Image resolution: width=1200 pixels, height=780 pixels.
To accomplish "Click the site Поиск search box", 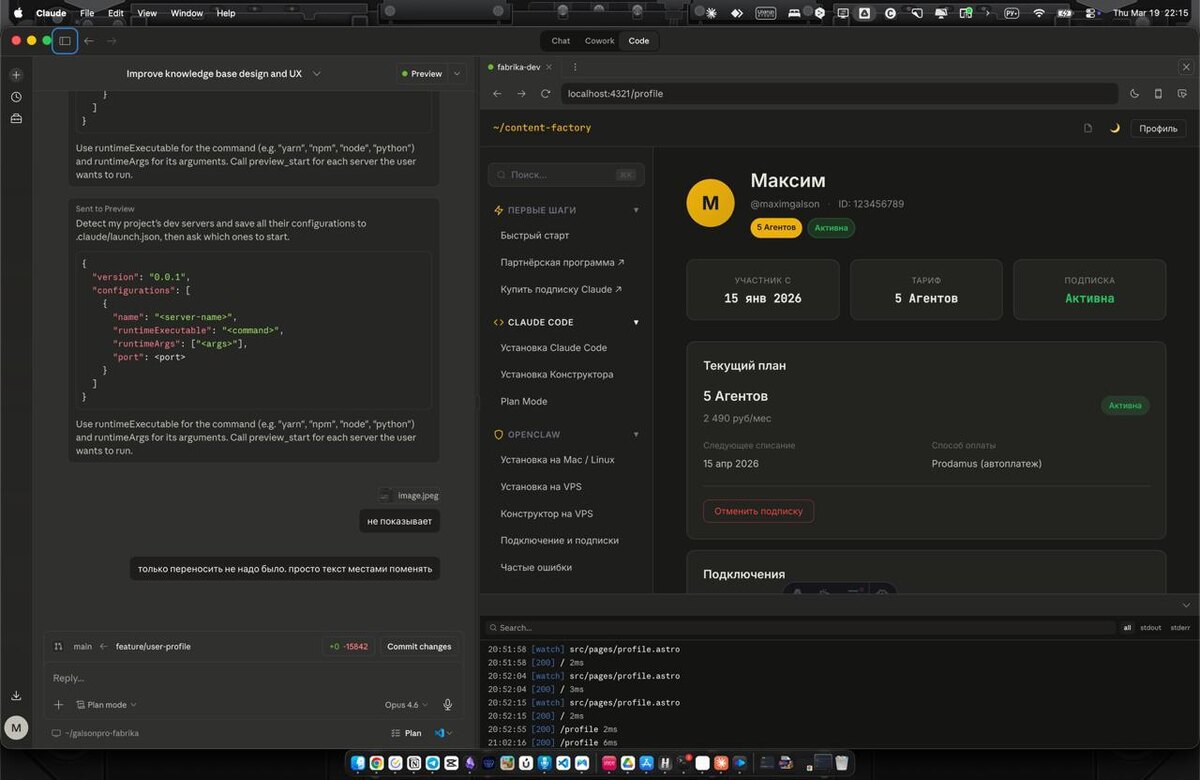I will [566, 175].
